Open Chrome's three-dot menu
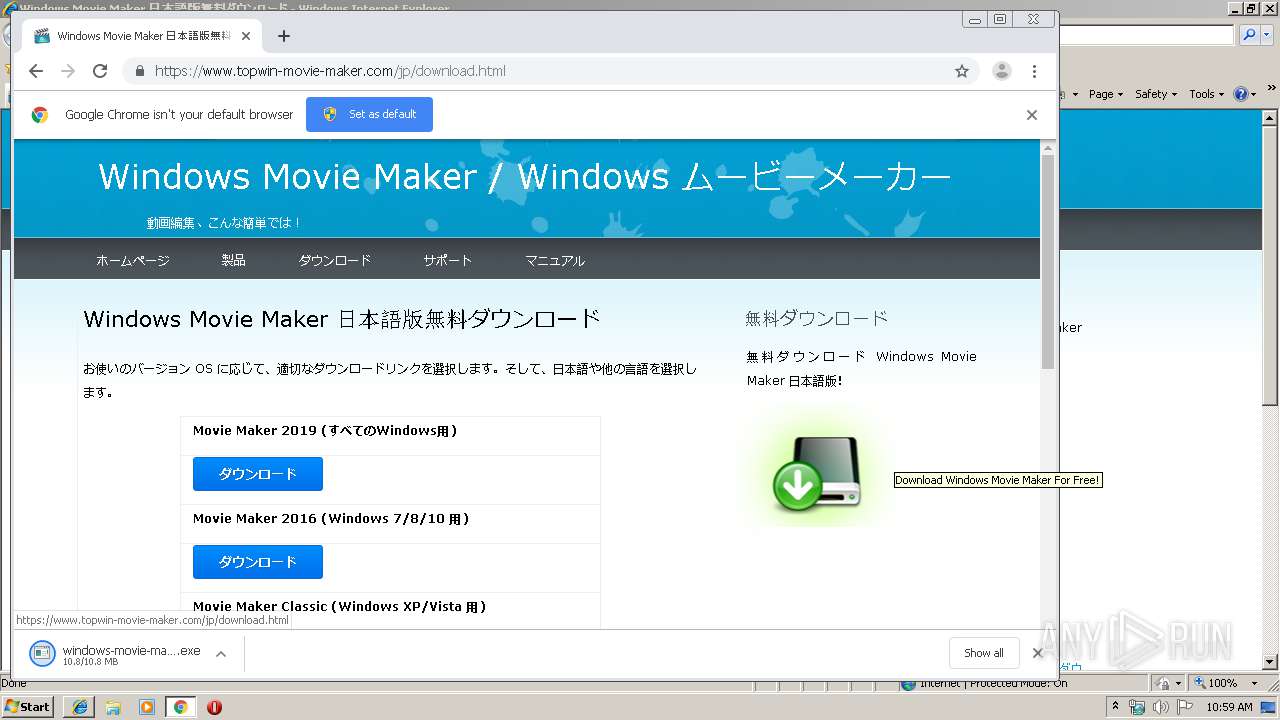Viewport: 1280px width, 720px height. click(1034, 71)
